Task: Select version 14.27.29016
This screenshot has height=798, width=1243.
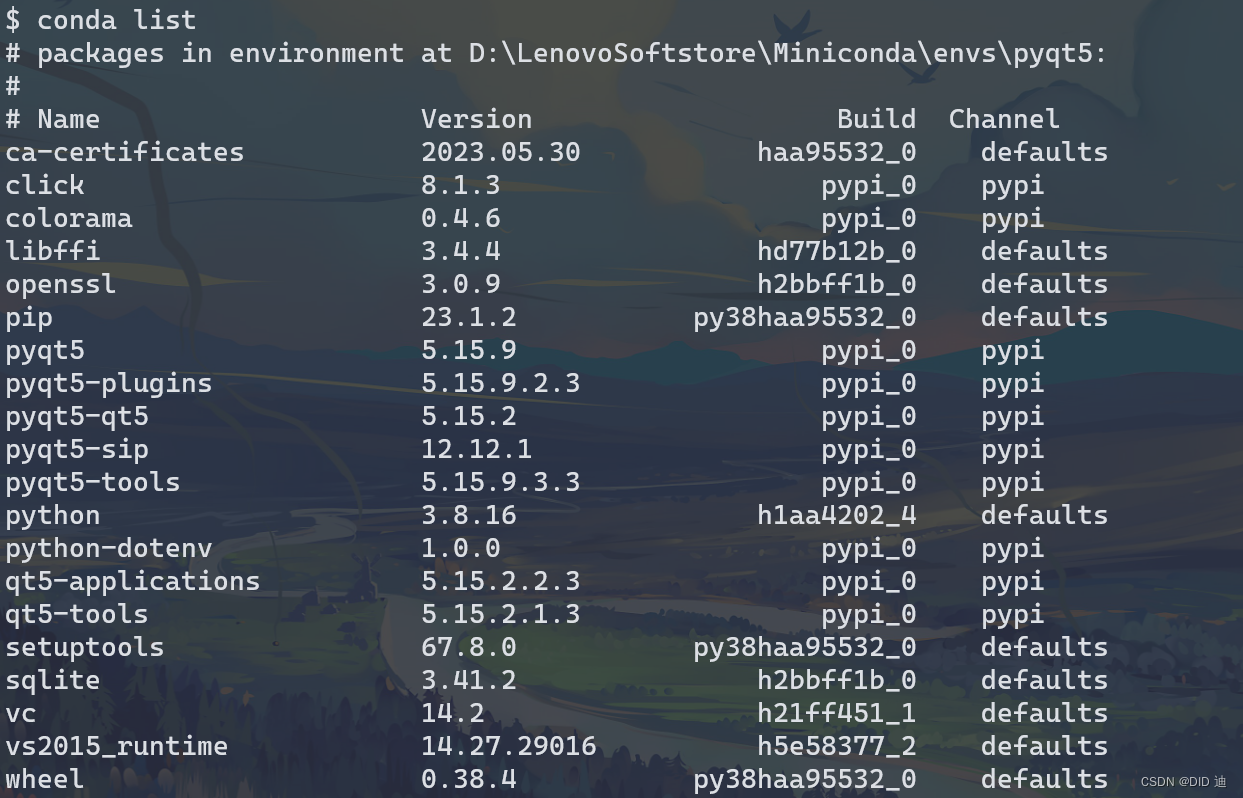Action: [509, 745]
